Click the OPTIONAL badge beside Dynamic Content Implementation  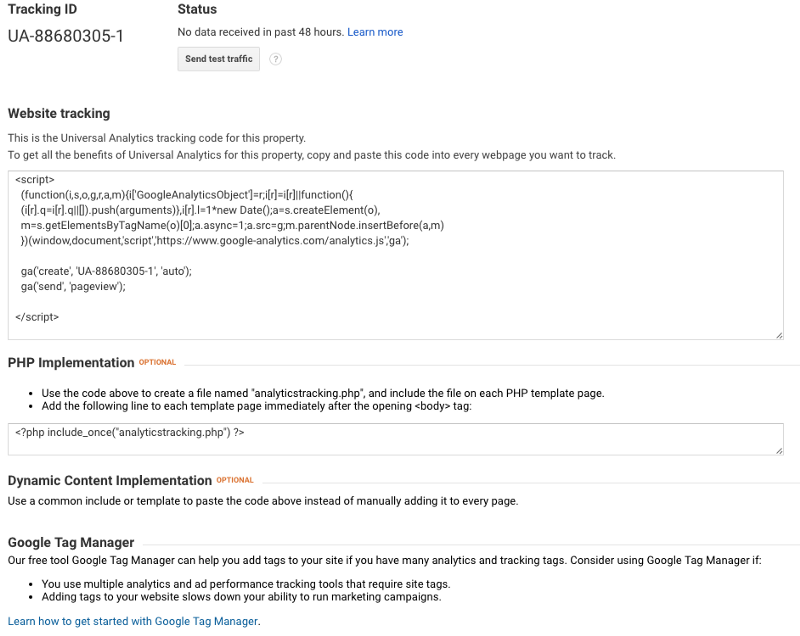coord(235,480)
